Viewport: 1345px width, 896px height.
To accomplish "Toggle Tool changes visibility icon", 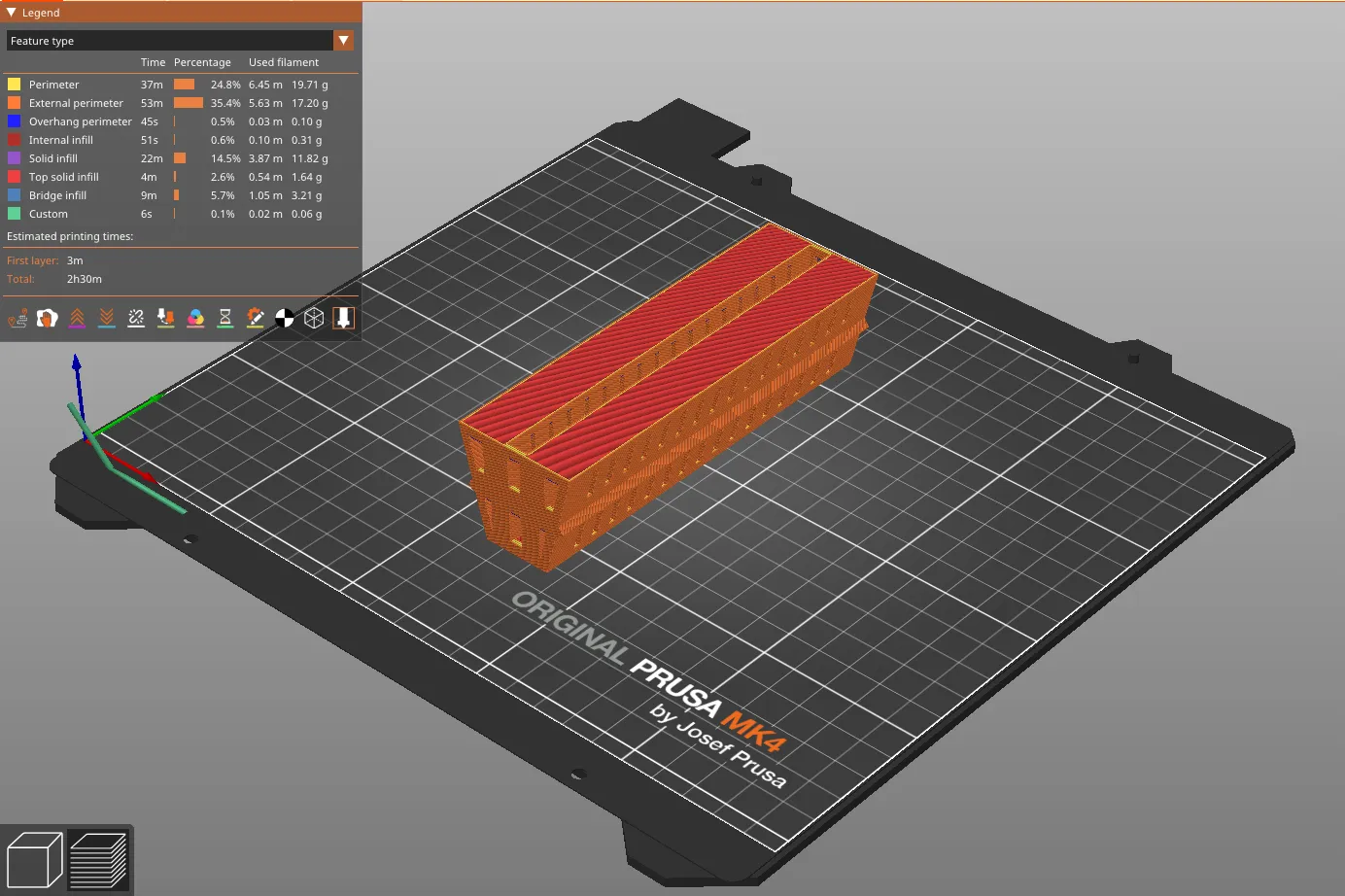I will [166, 318].
